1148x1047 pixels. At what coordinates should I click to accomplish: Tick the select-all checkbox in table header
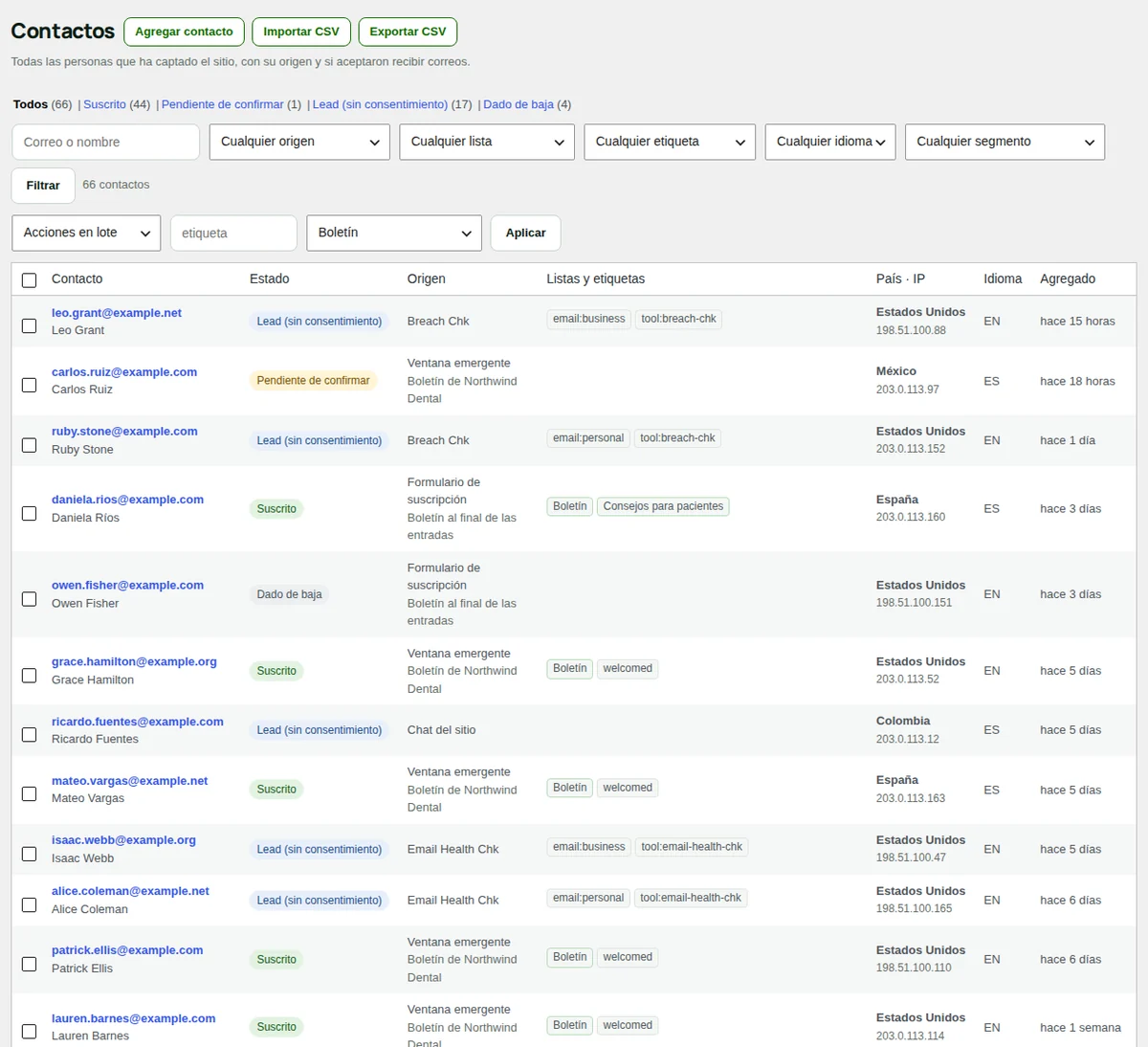pos(30,280)
